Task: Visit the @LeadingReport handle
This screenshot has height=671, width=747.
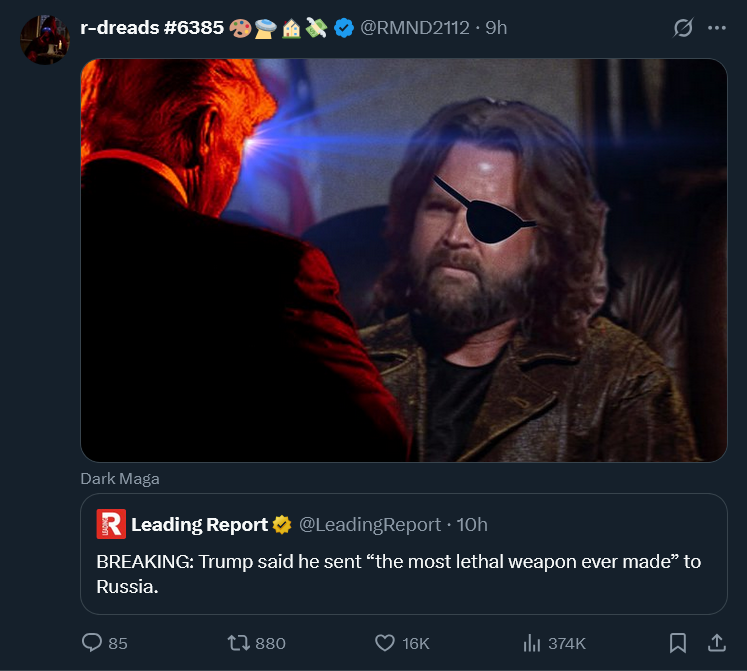Action: tap(370, 524)
